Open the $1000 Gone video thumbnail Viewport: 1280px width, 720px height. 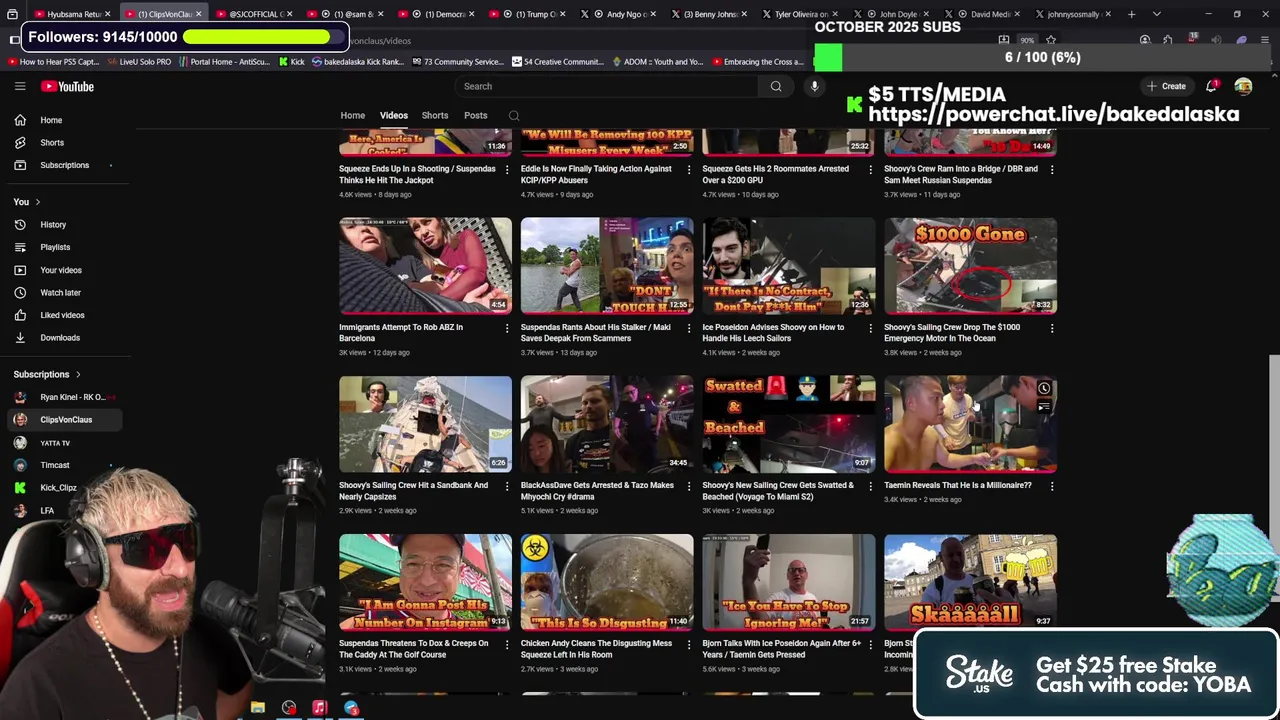[970, 266]
